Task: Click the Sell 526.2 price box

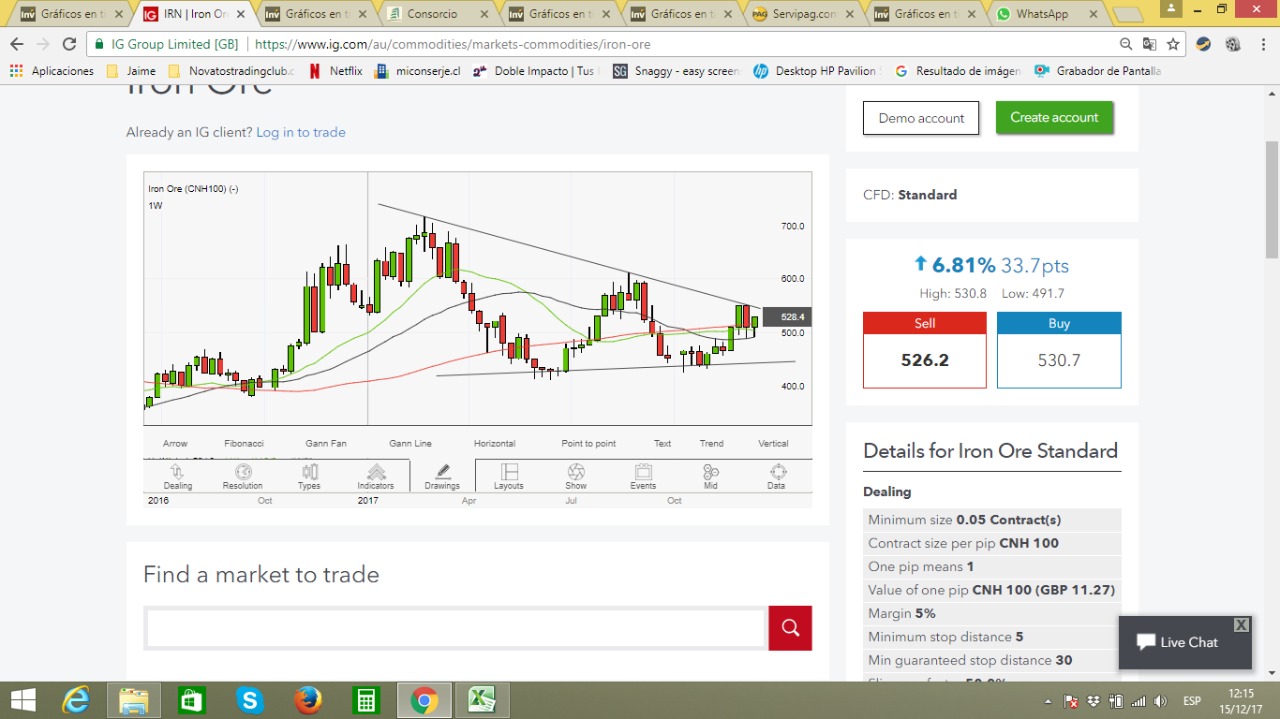Action: (x=925, y=350)
